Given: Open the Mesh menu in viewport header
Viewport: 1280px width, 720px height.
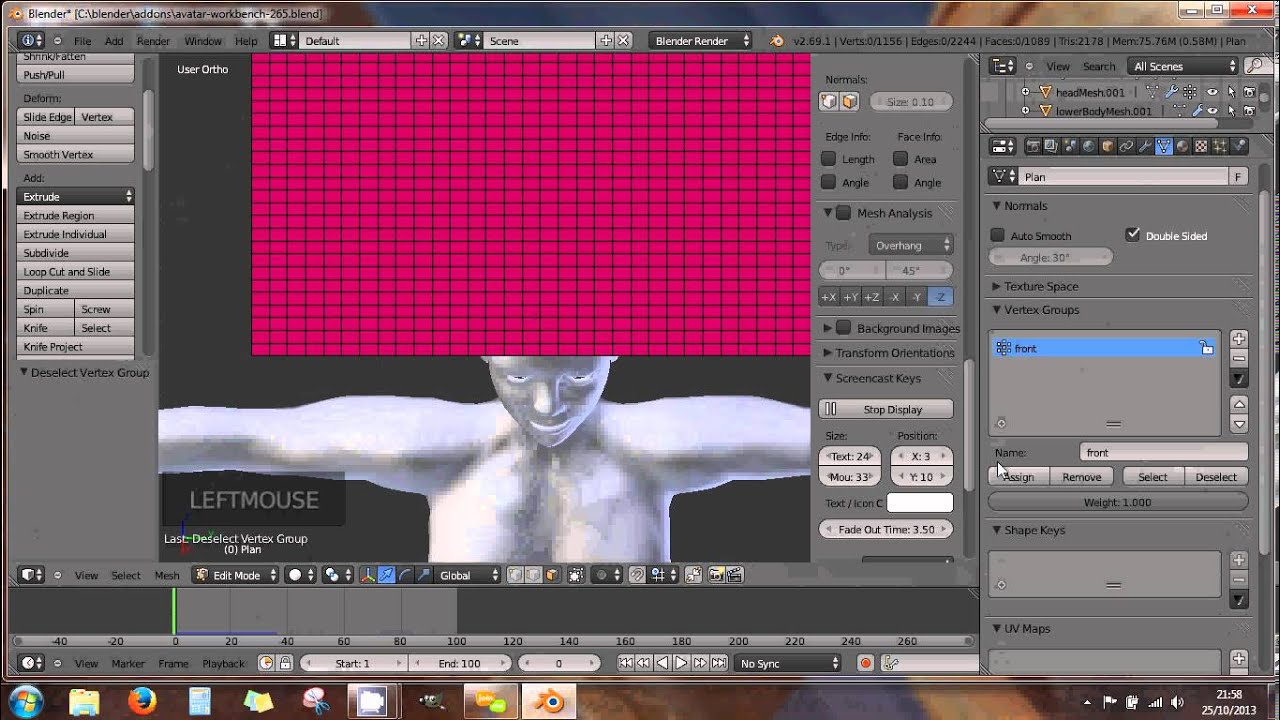Looking at the screenshot, I should click(x=167, y=575).
